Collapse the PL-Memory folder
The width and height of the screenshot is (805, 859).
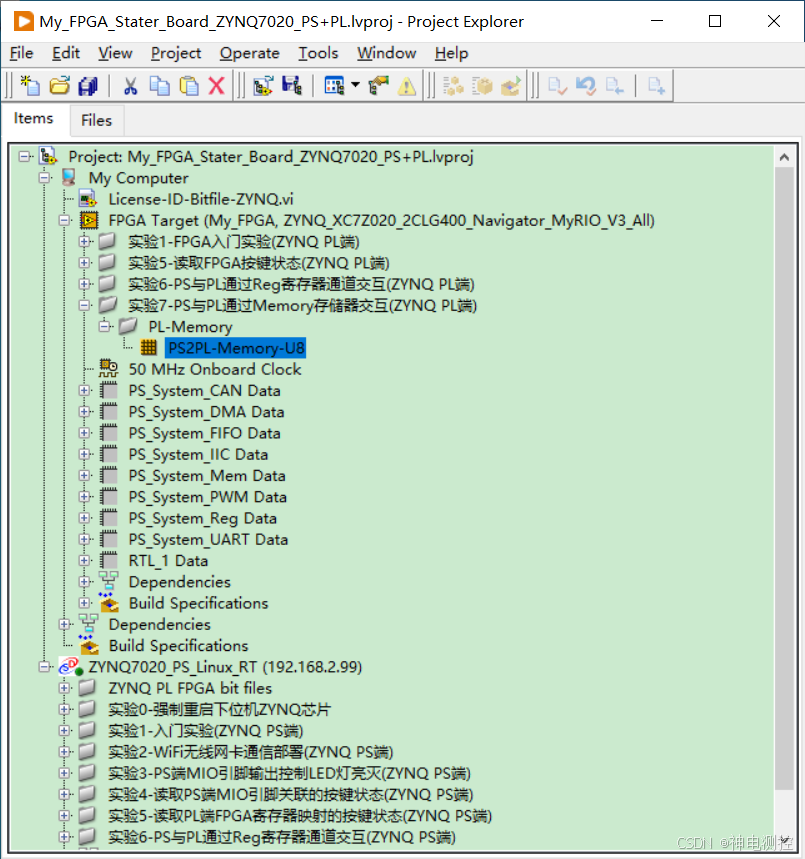105,327
